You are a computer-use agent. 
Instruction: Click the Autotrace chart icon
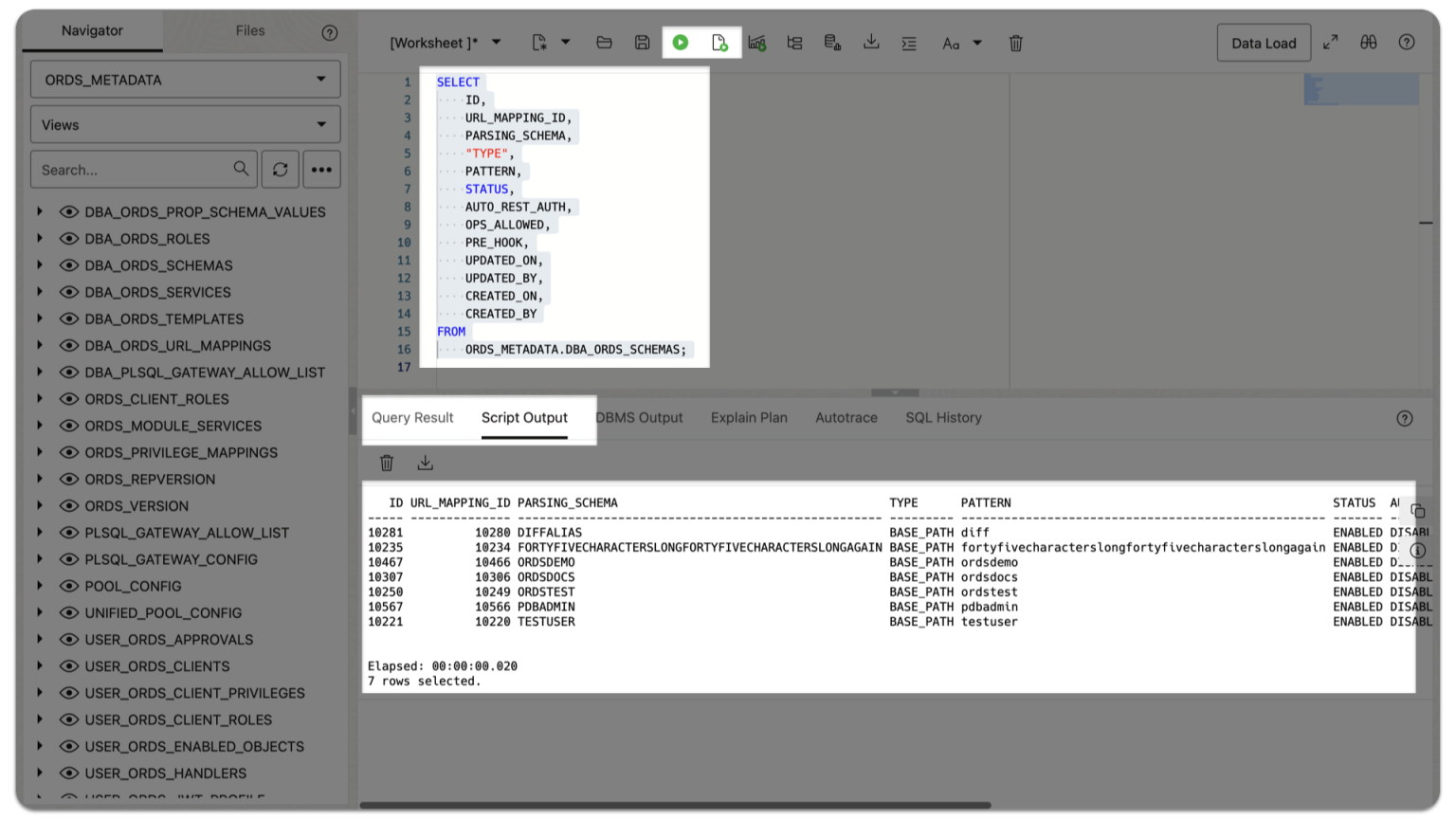[757, 42]
